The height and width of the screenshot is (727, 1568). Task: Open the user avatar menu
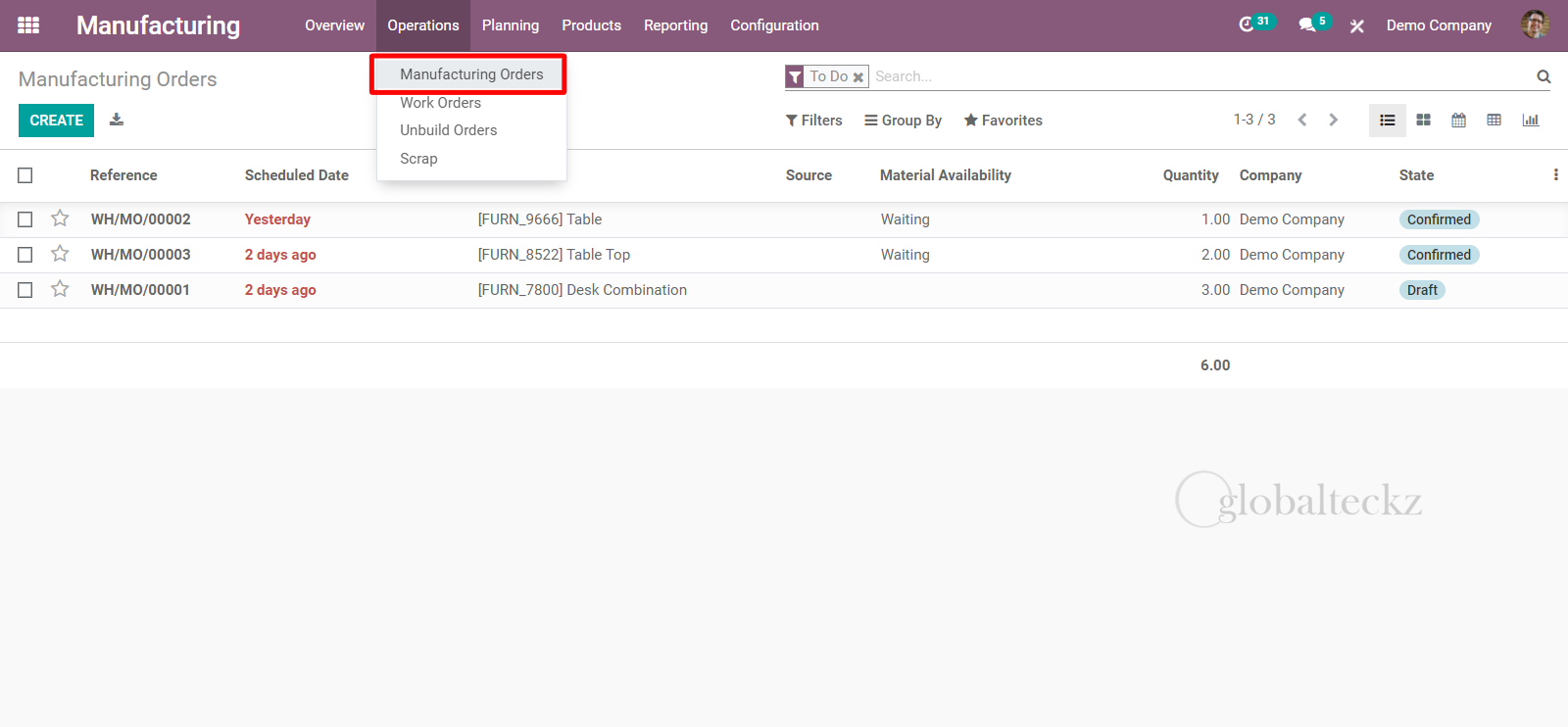point(1535,25)
